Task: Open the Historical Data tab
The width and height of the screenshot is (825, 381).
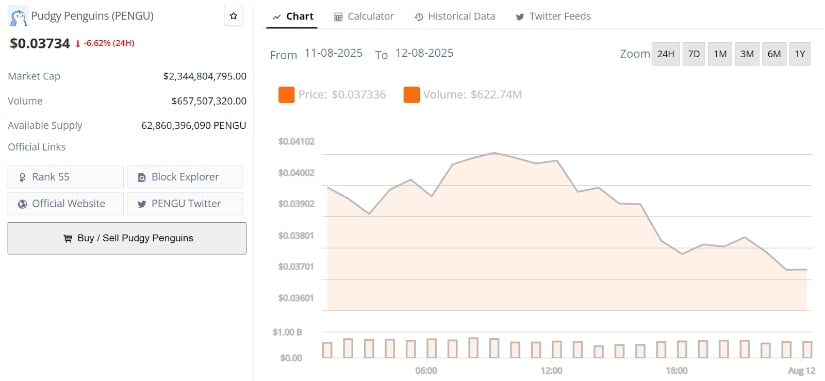Action: tap(455, 17)
